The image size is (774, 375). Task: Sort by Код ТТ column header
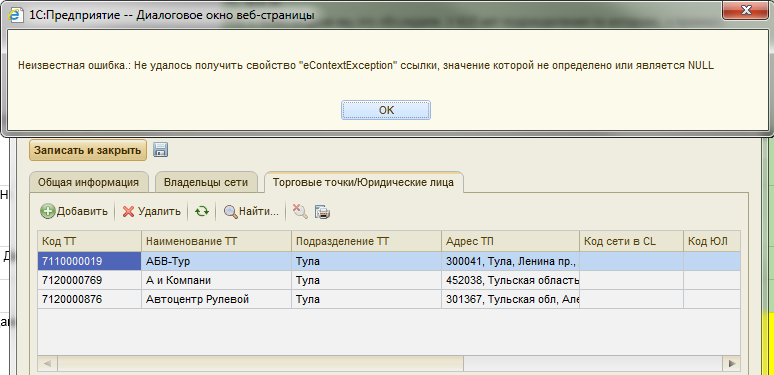(x=89, y=241)
